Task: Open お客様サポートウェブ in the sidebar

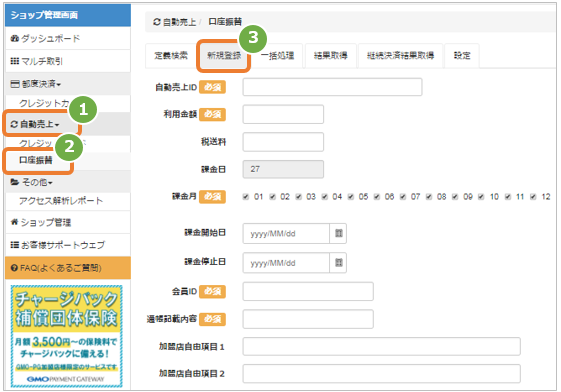Action: coord(68,245)
